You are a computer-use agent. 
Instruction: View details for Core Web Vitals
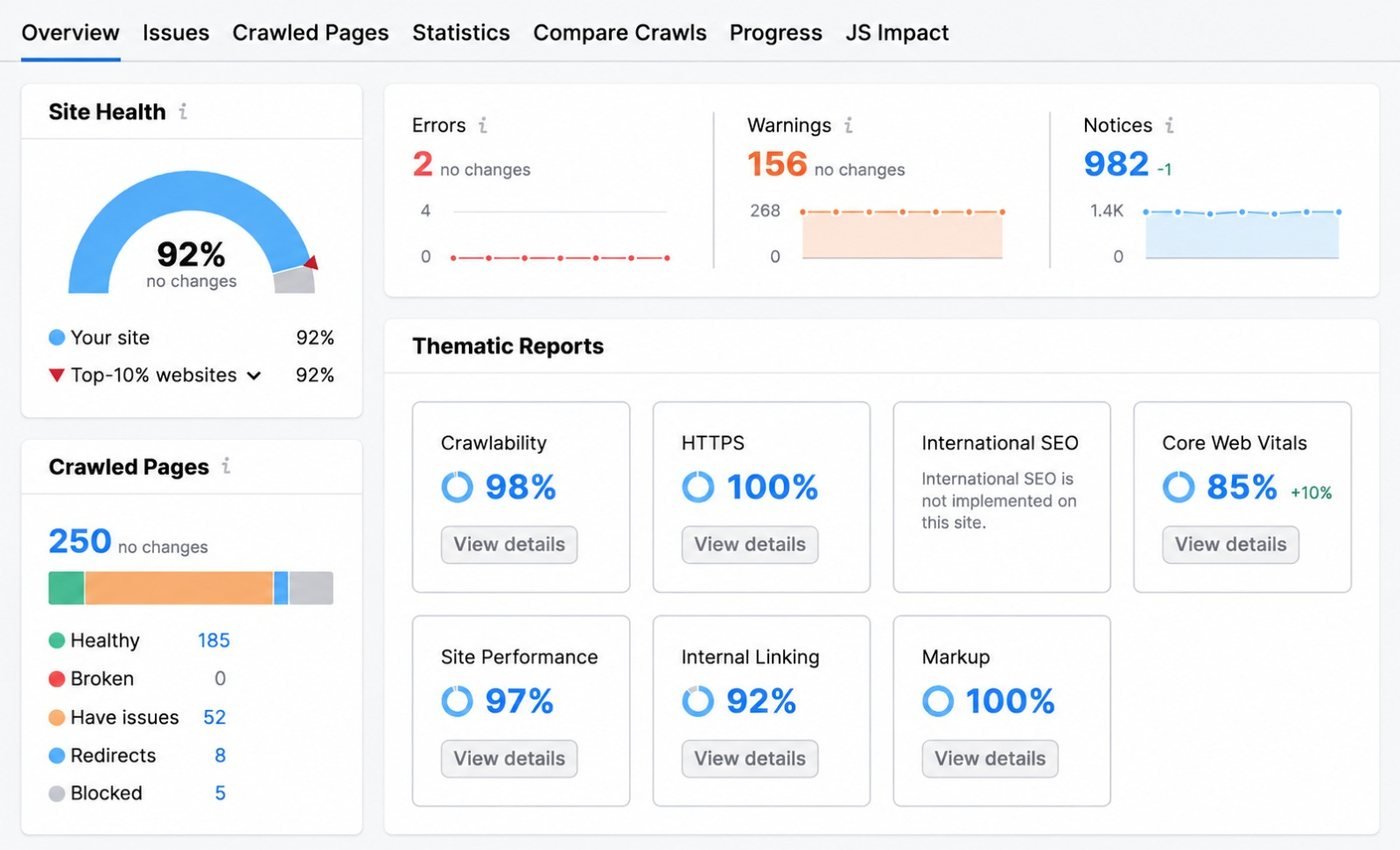(x=1231, y=544)
